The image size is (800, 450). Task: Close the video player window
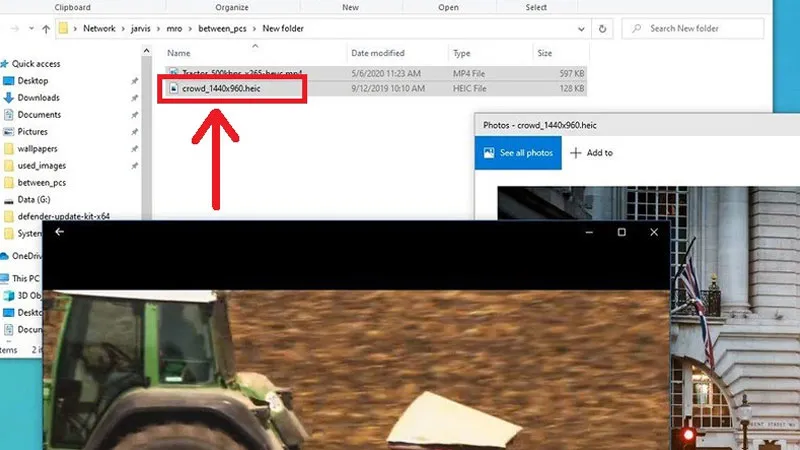(654, 232)
